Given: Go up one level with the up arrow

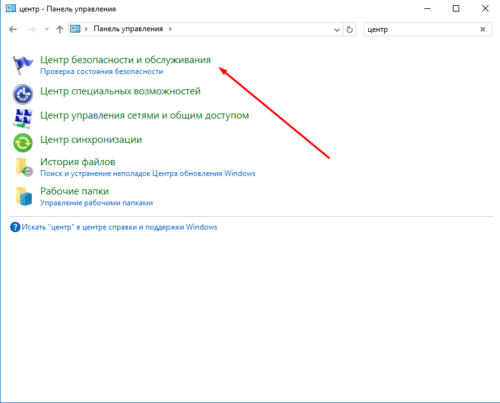Looking at the screenshot, I should (60, 29).
